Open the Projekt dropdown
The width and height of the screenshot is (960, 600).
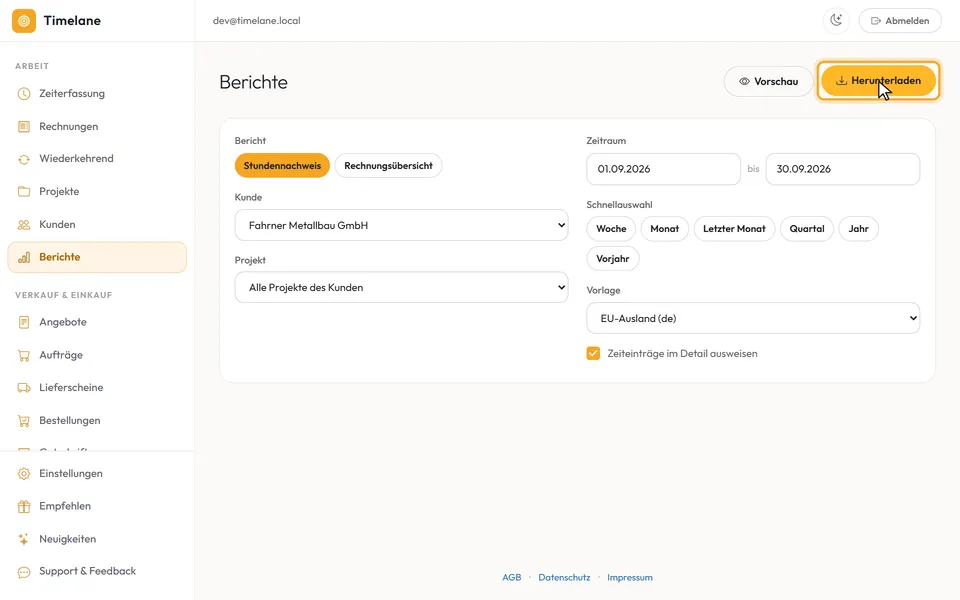point(402,287)
